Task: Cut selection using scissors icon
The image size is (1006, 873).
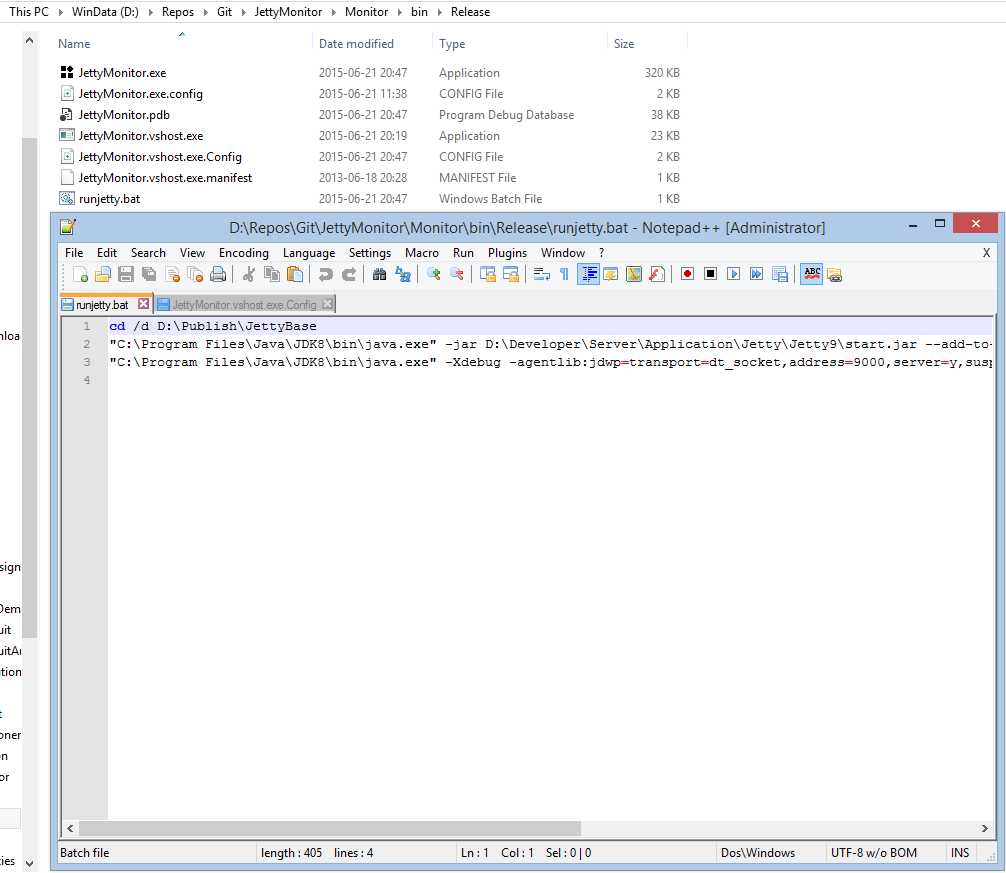Action: point(248,275)
